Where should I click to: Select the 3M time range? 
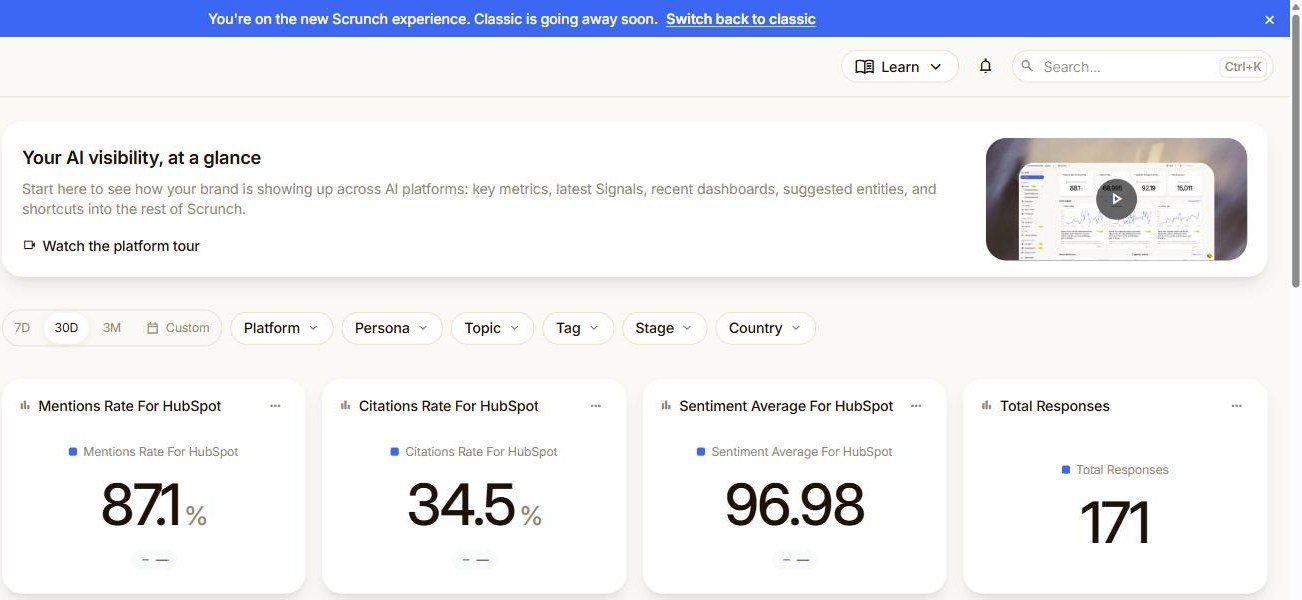(112, 328)
